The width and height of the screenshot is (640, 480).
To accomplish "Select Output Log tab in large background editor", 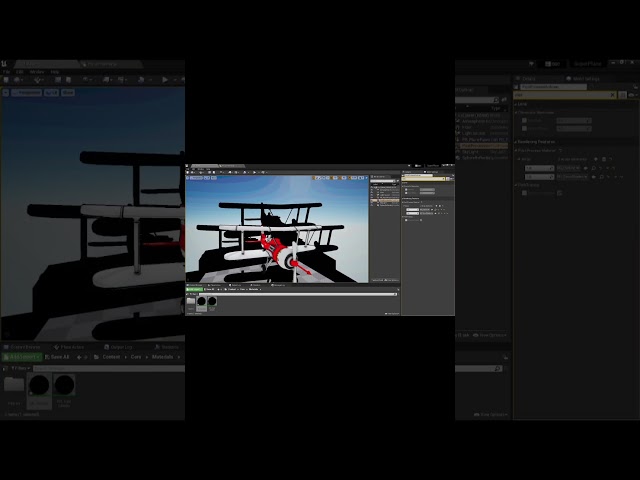I will [x=118, y=347].
